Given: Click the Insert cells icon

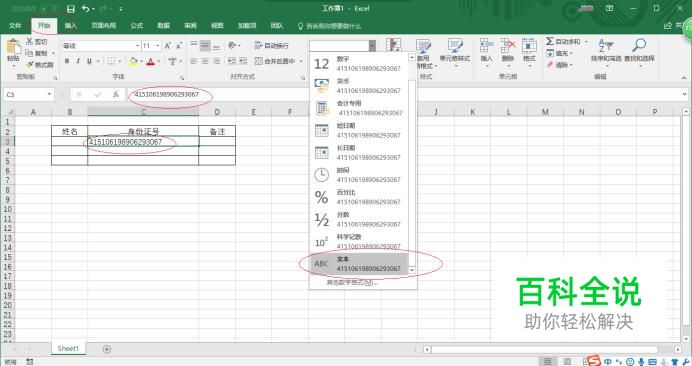Looking at the screenshot, I should (486, 46).
